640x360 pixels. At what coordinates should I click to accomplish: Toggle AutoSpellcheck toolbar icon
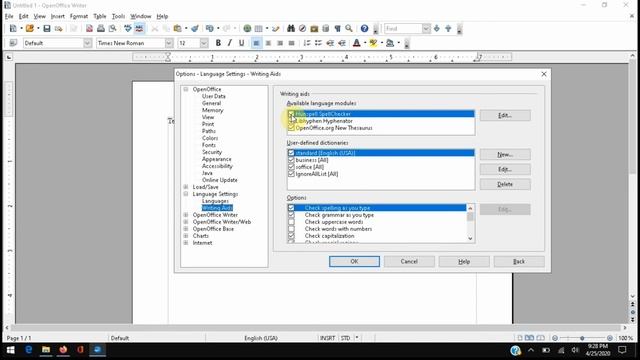click(139, 29)
